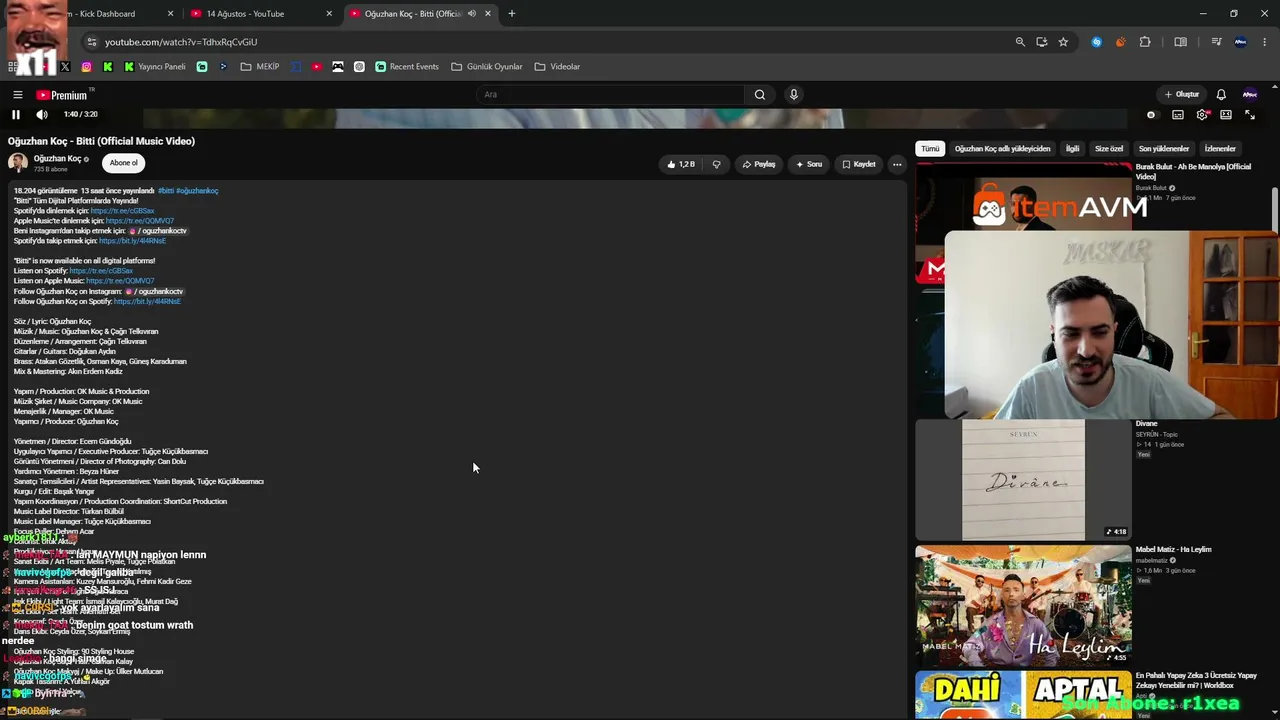Open the #bitti hashtag link

[x=166, y=191]
